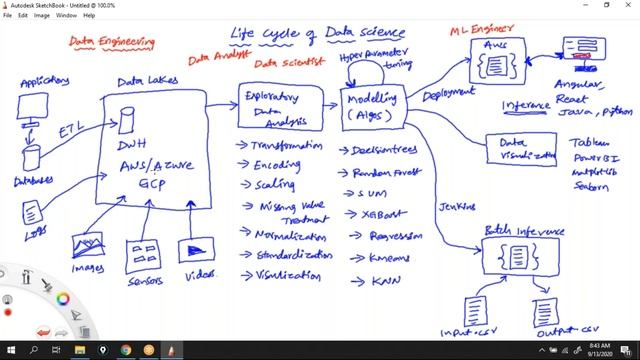The height and width of the screenshot is (360, 640).
Task: Open Windows taskbar search
Action: point(34,350)
